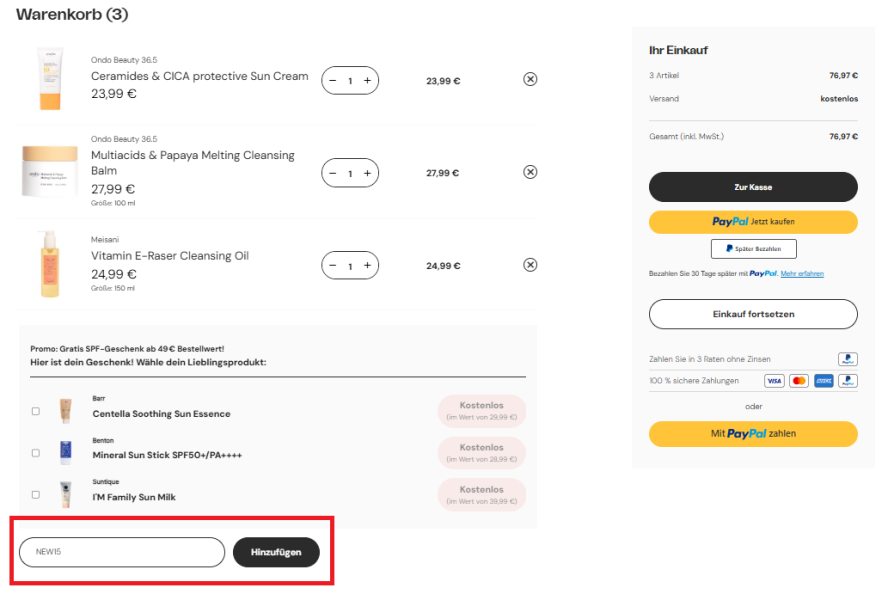The image size is (894, 594).
Task: Tick the Mineral Sun Stick SPF50+ checkbox
Action: [x=36, y=453]
